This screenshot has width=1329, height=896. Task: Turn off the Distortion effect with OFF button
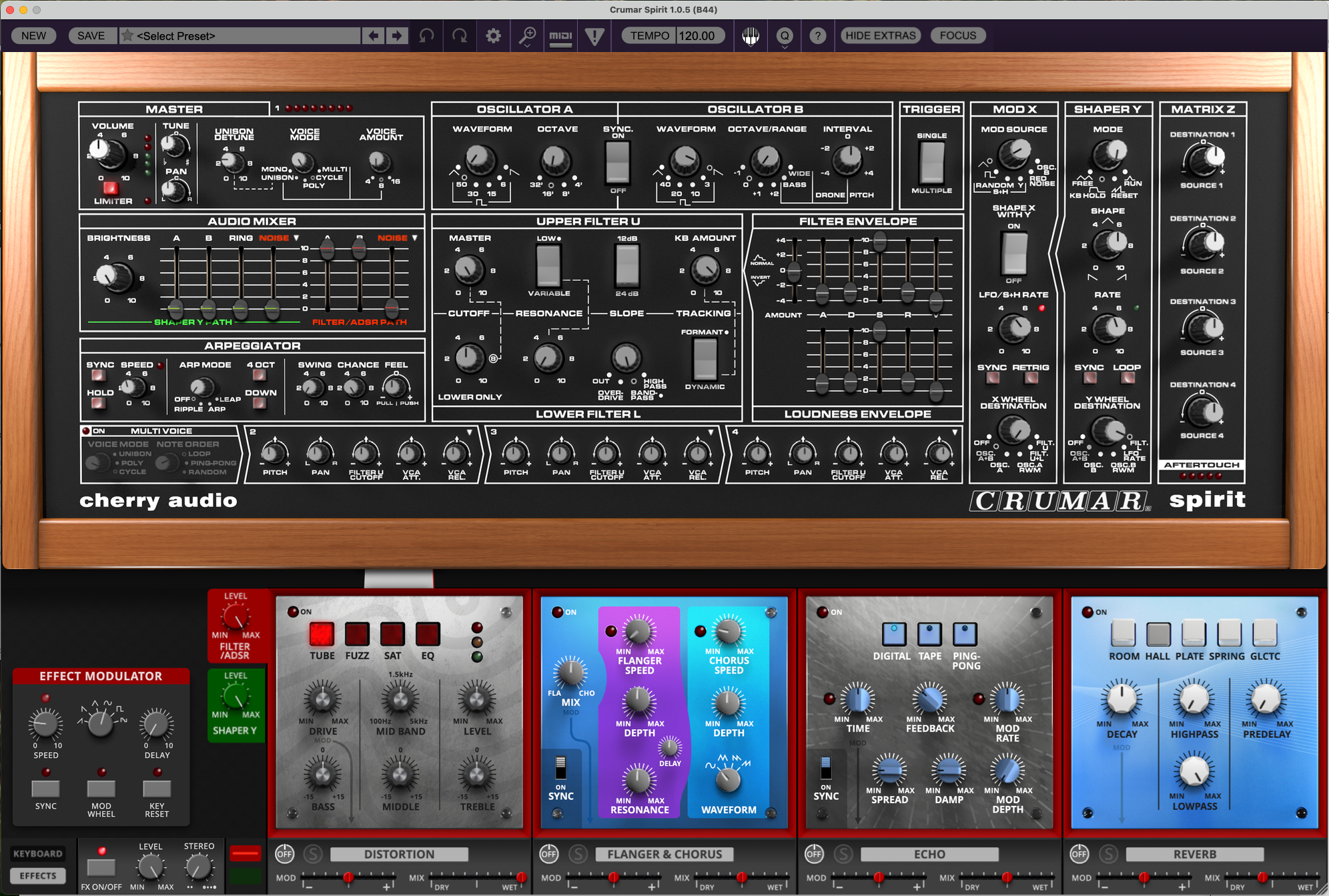tap(284, 853)
